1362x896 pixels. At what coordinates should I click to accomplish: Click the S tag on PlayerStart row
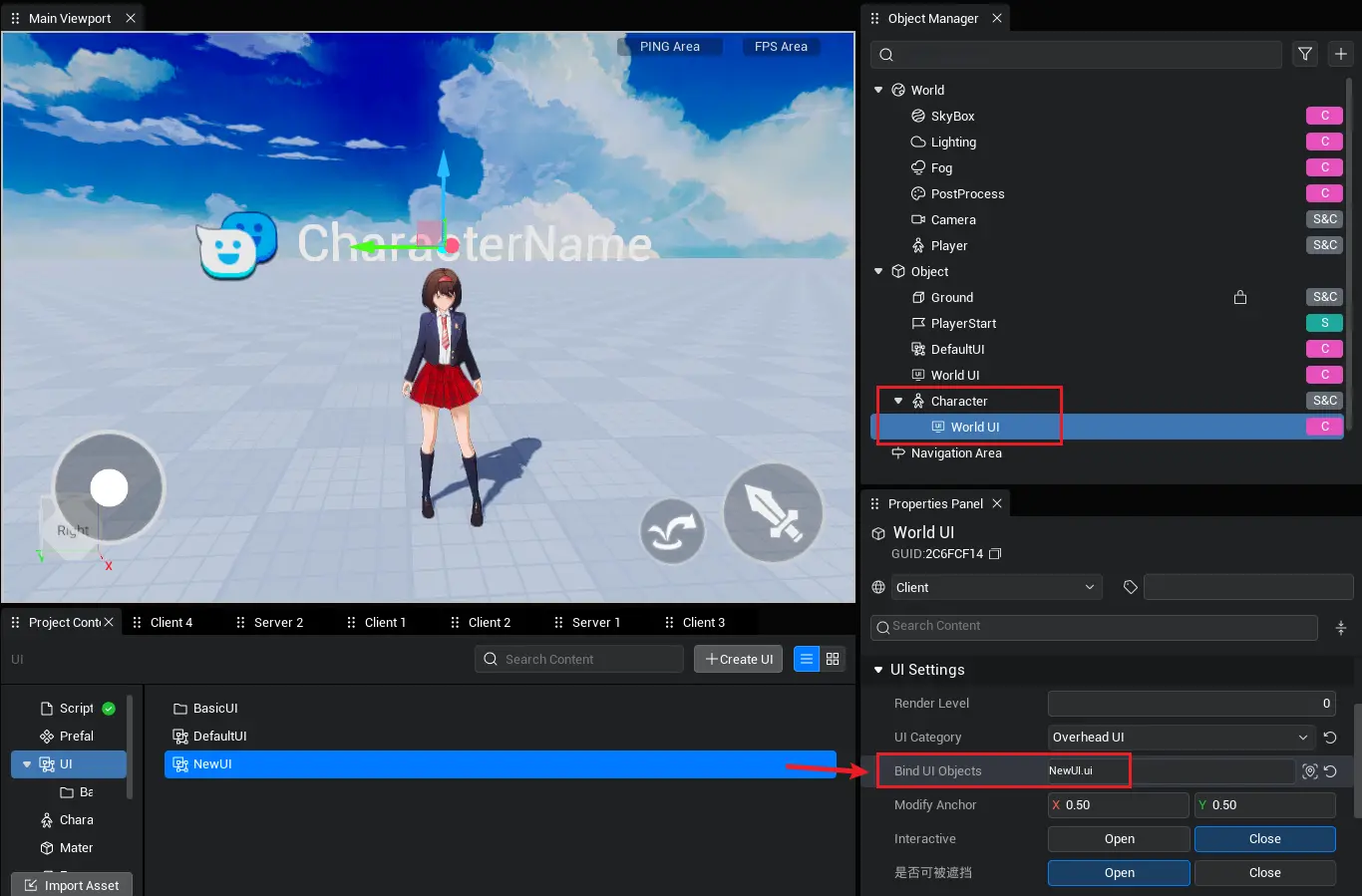click(x=1325, y=323)
